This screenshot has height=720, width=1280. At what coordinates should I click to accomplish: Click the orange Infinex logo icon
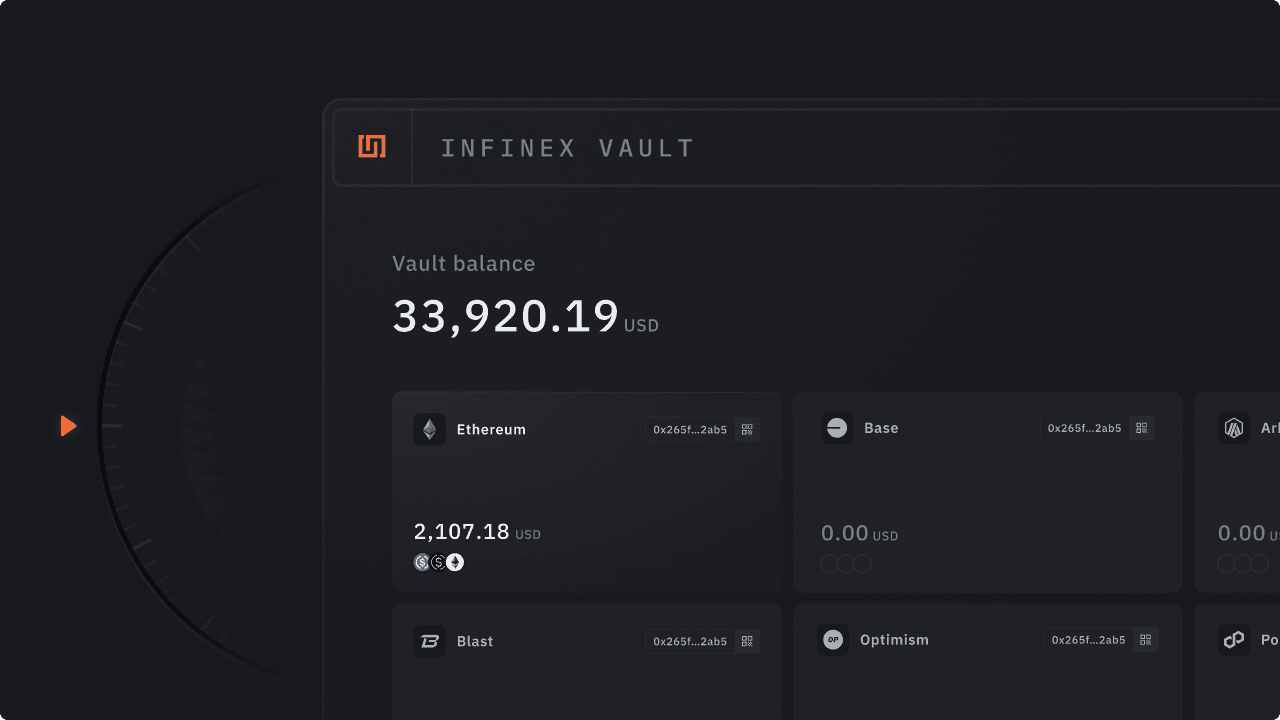[x=372, y=147]
